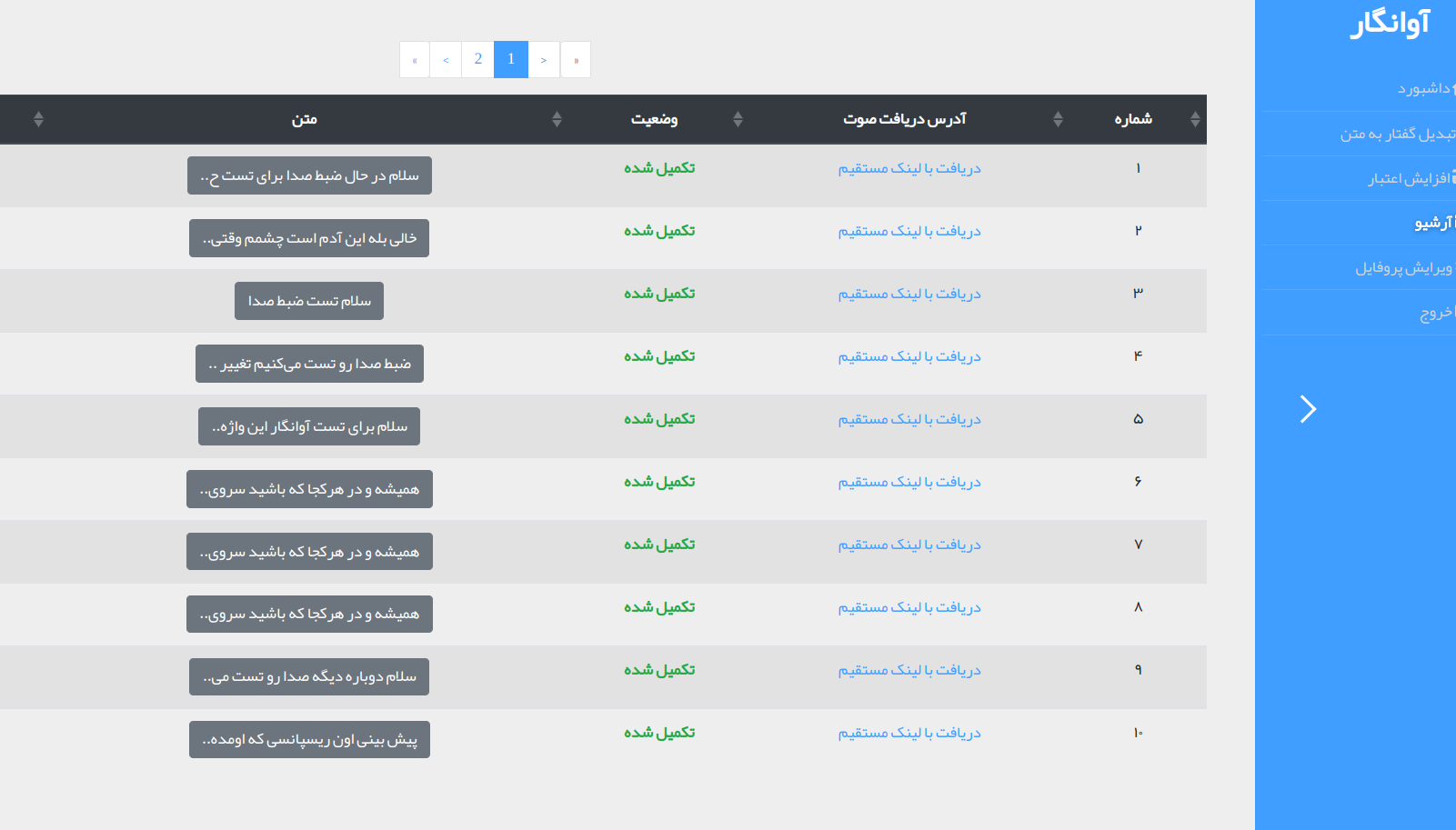Click دریافت با لینک مستقیم link in row ۵
Image resolution: width=1456 pixels, height=830 pixels.
point(909,419)
